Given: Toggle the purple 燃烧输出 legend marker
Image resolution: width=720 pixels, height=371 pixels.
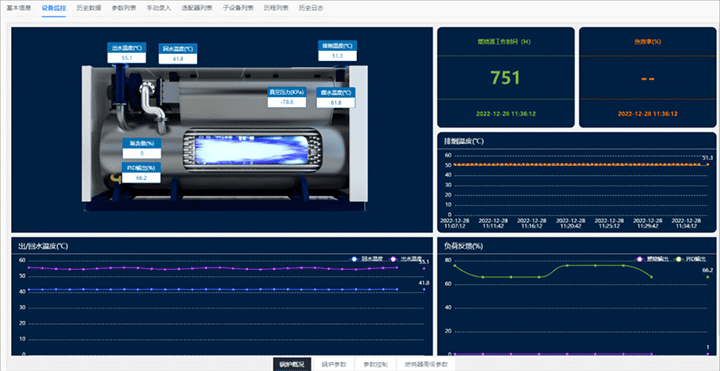Looking at the screenshot, I should click(x=639, y=259).
